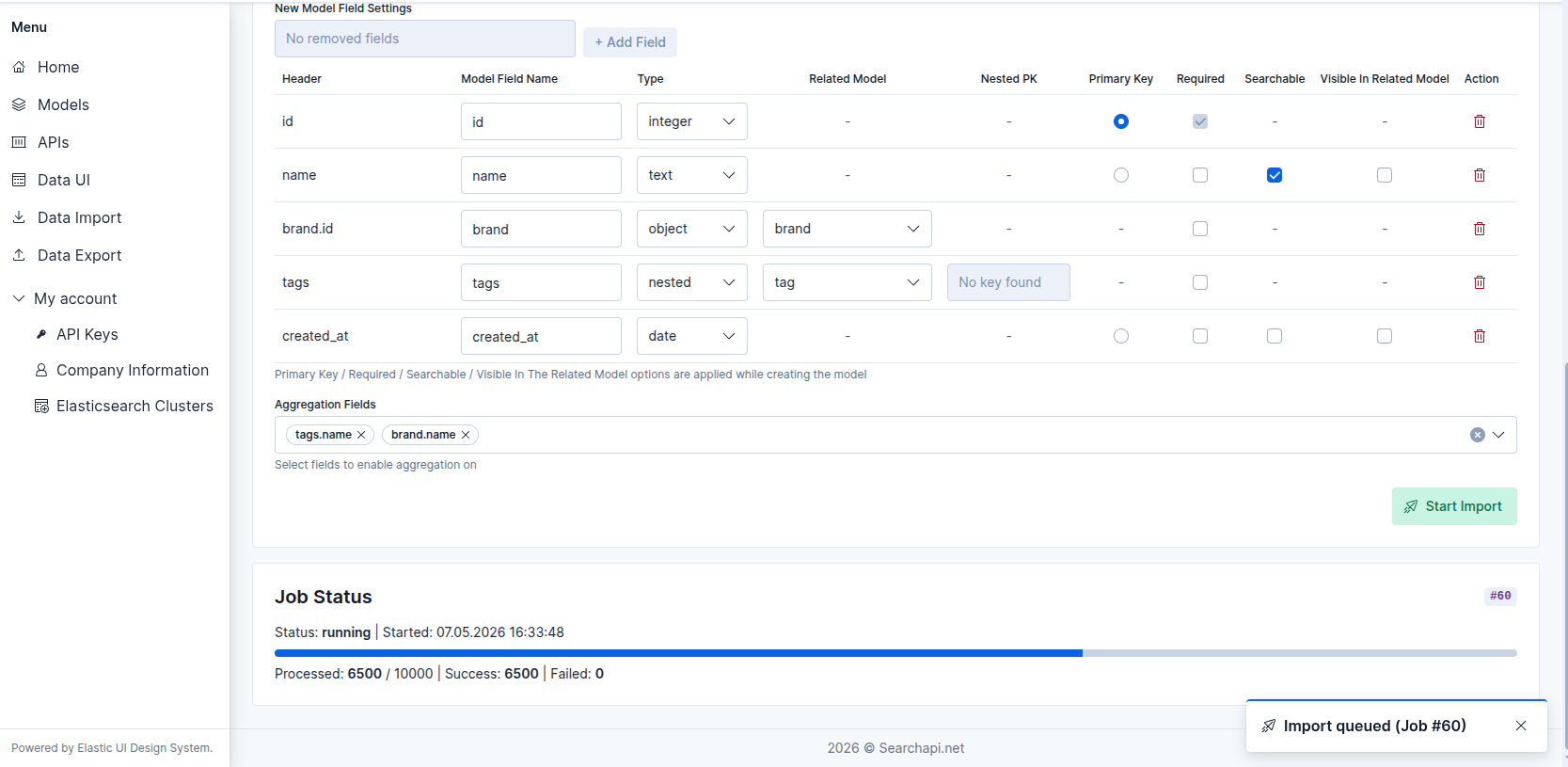Open the Company Information page

click(133, 370)
